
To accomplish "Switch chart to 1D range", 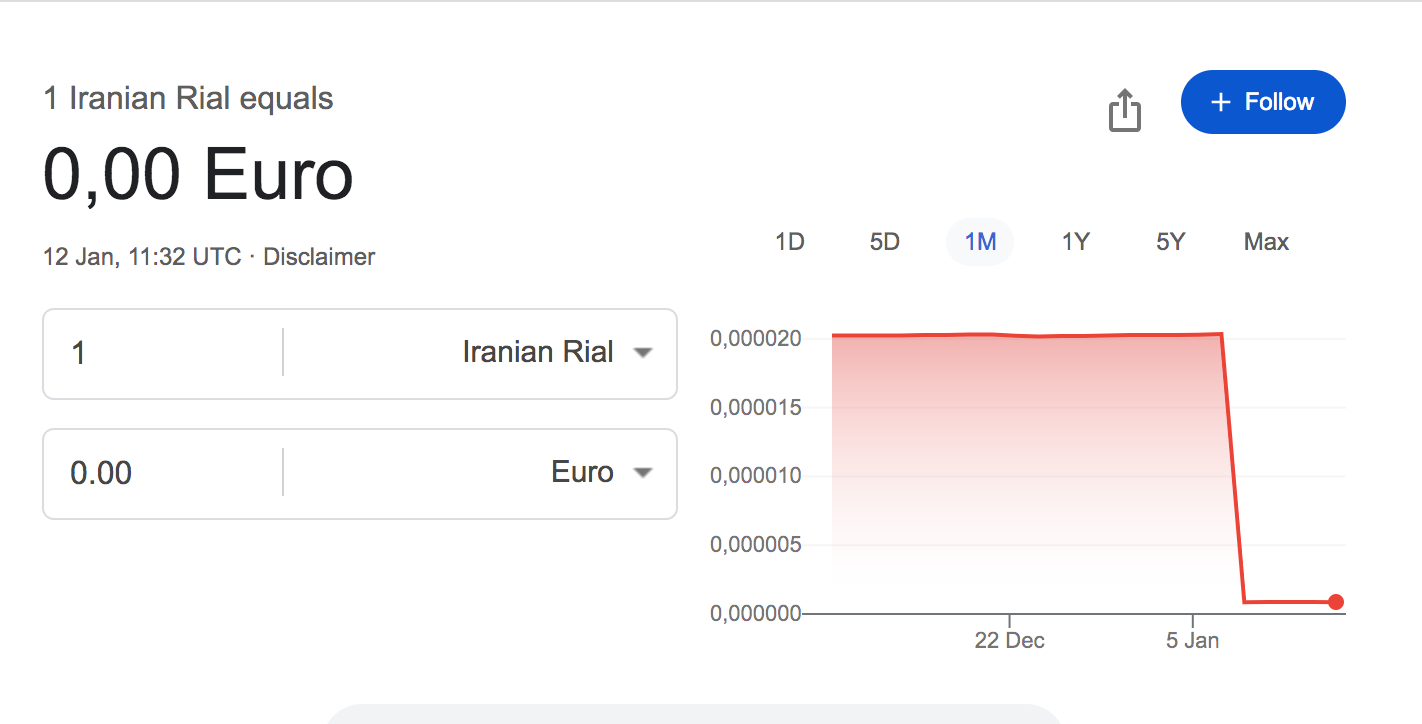I will pos(790,242).
